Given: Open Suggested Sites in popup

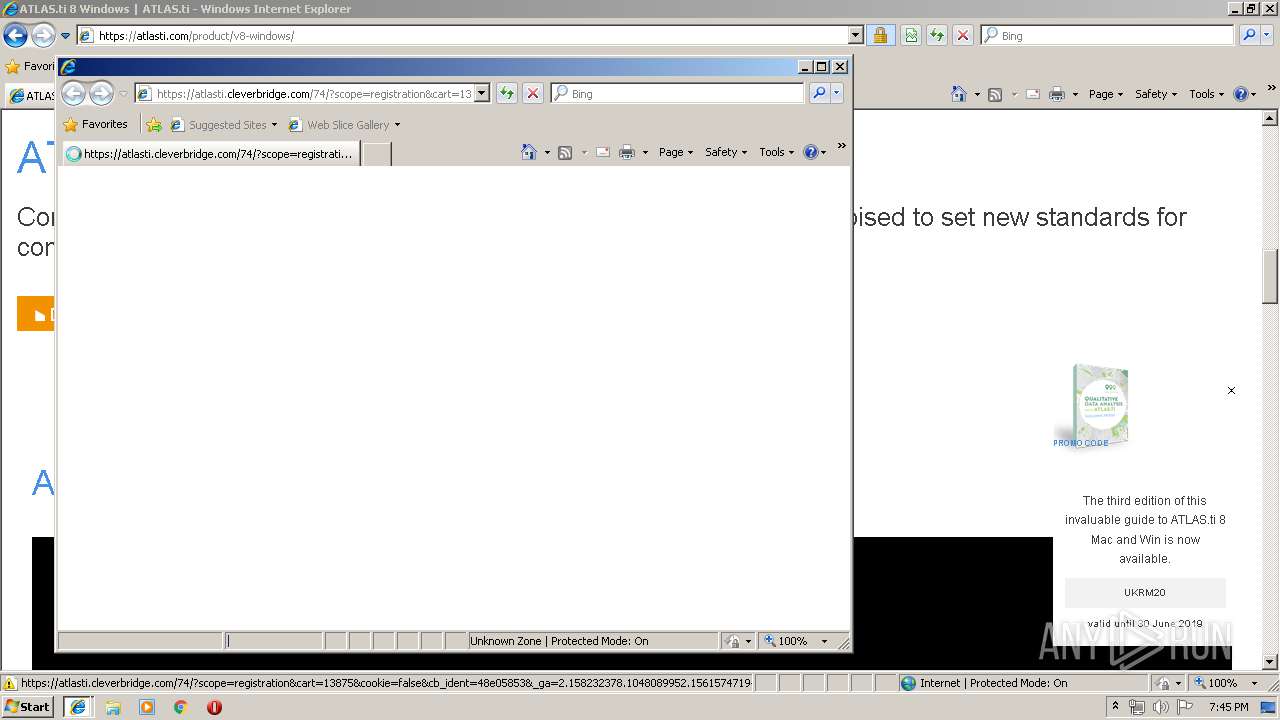Looking at the screenshot, I should tap(223, 125).
